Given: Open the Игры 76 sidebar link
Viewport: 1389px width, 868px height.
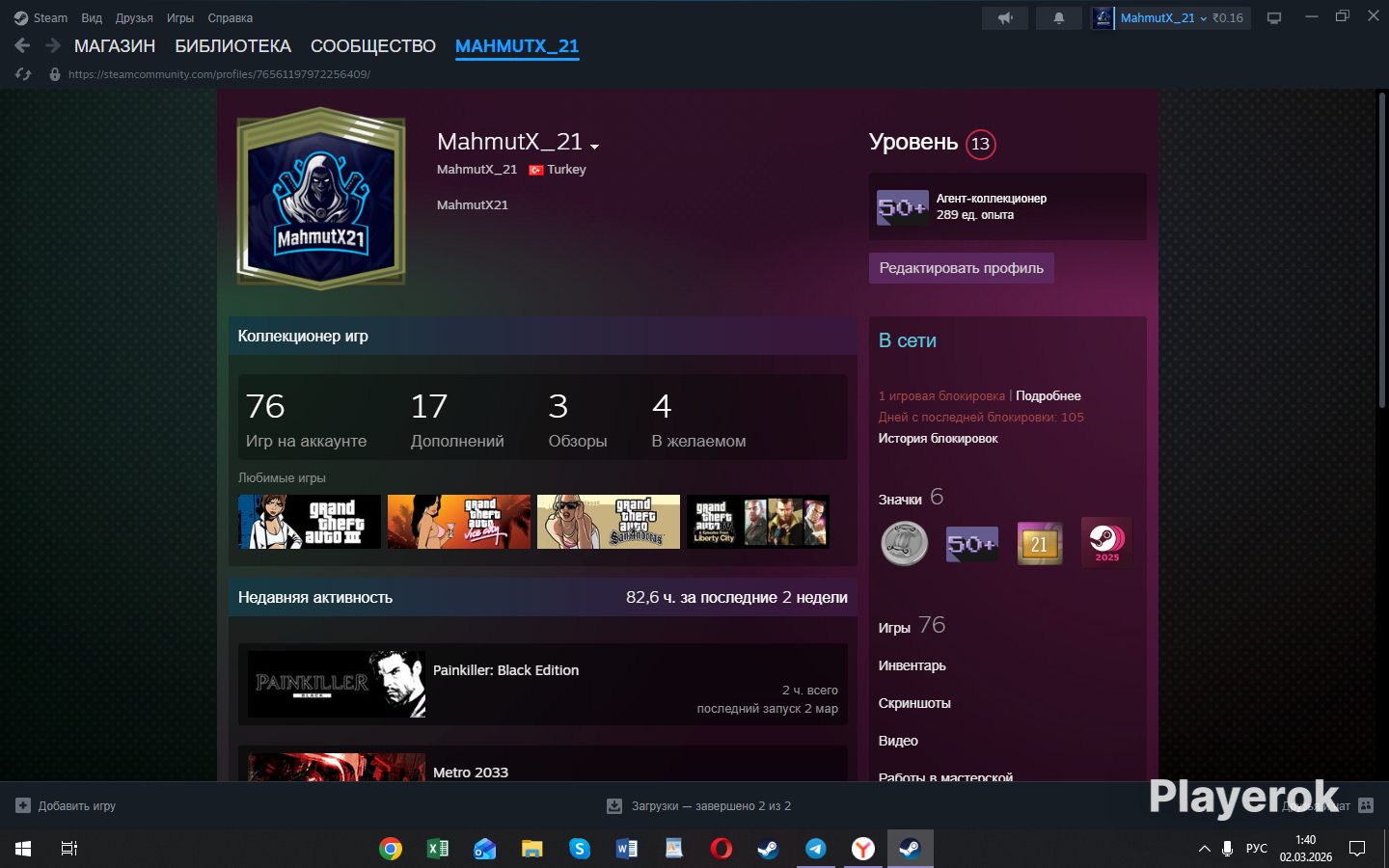Looking at the screenshot, I should [912, 626].
